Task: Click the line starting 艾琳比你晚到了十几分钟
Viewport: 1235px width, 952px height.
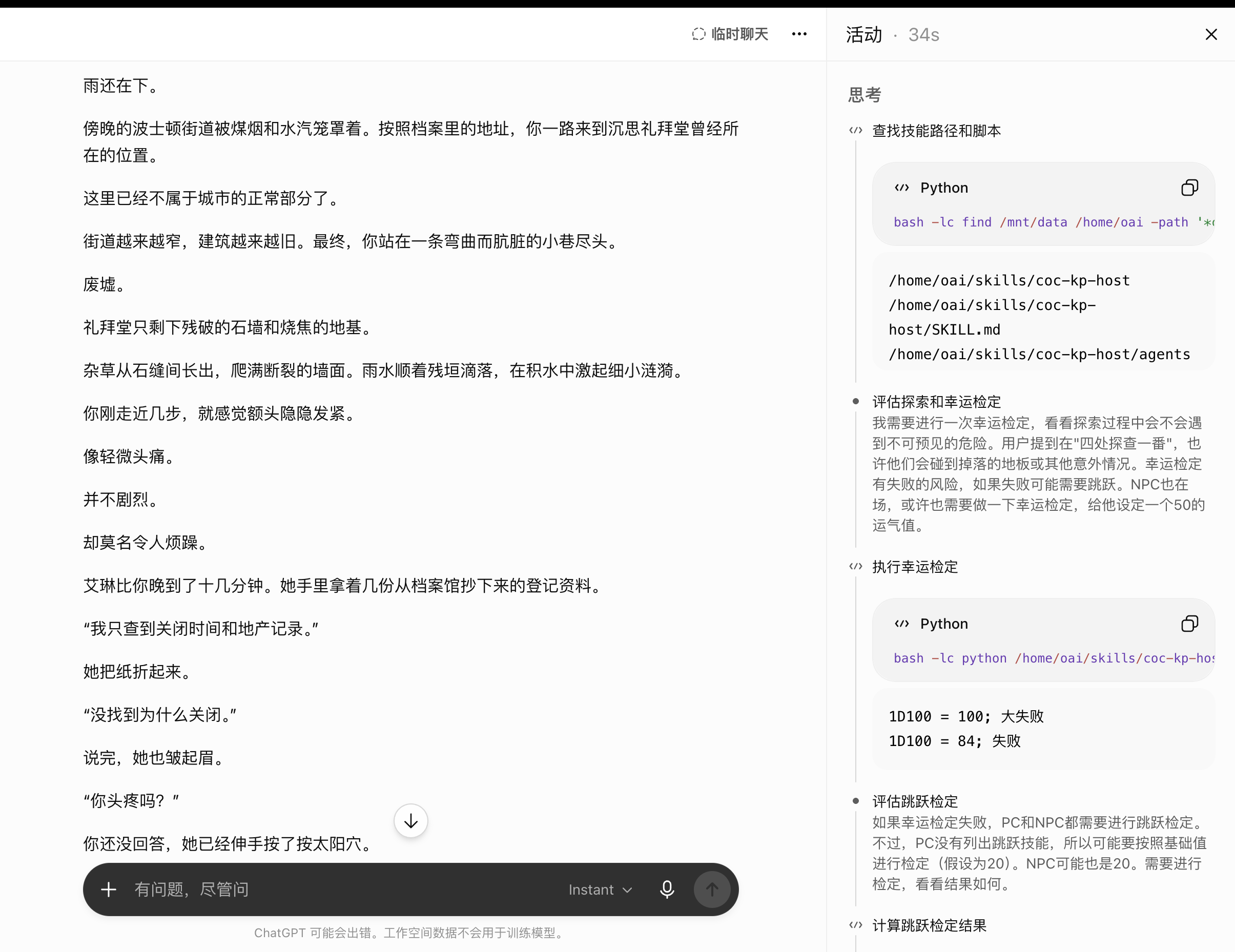Action: pyautogui.click(x=343, y=586)
